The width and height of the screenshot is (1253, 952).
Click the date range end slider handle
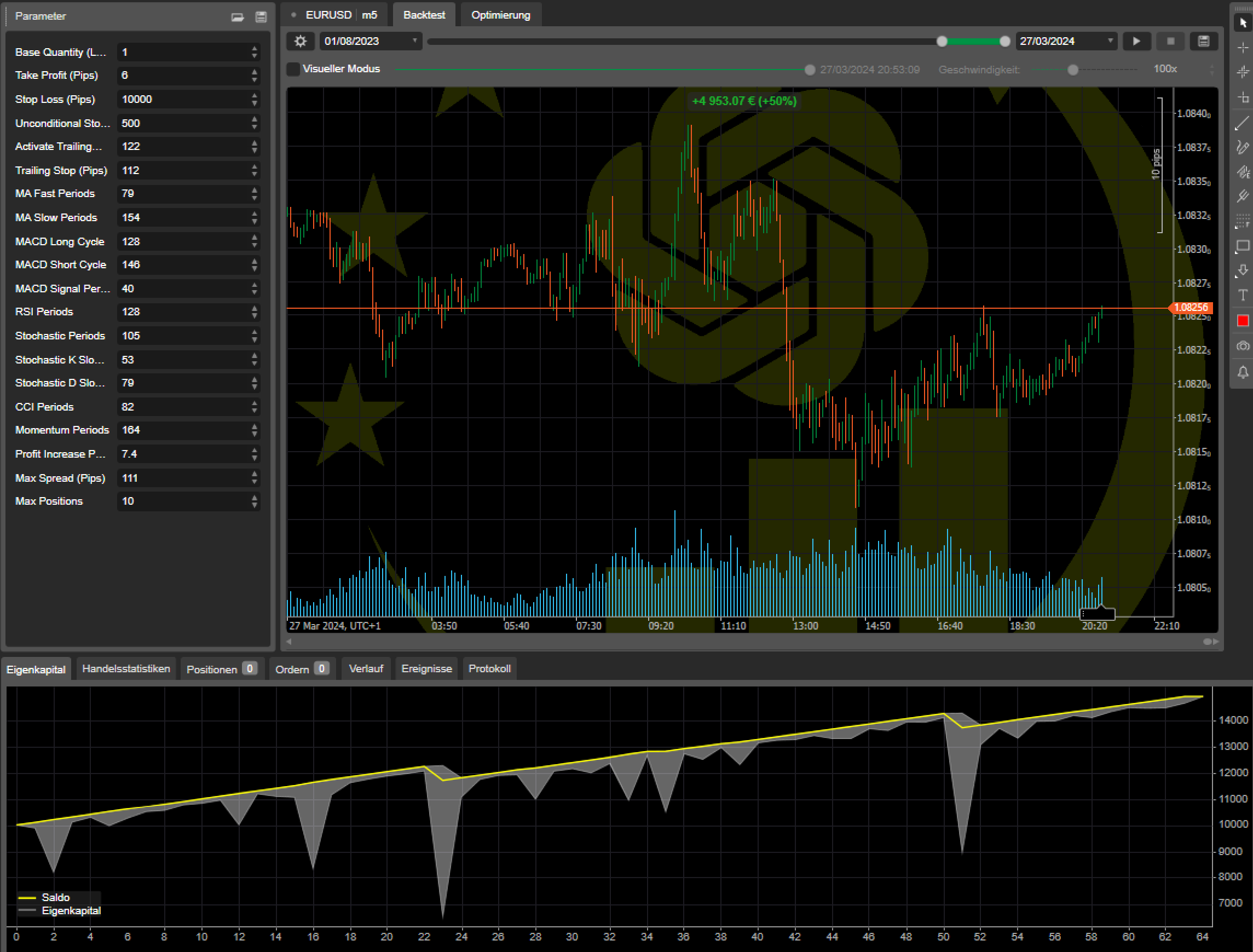pyautogui.click(x=1005, y=42)
